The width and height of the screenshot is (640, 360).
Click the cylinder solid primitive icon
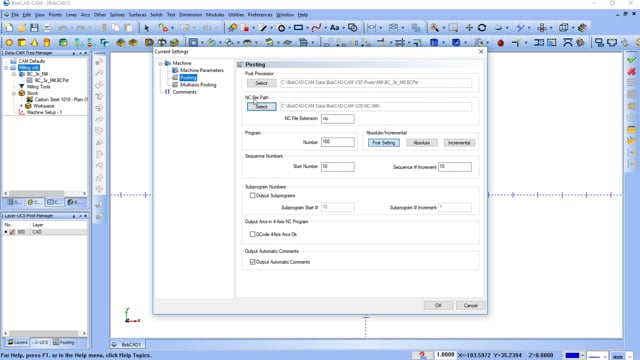point(47,42)
